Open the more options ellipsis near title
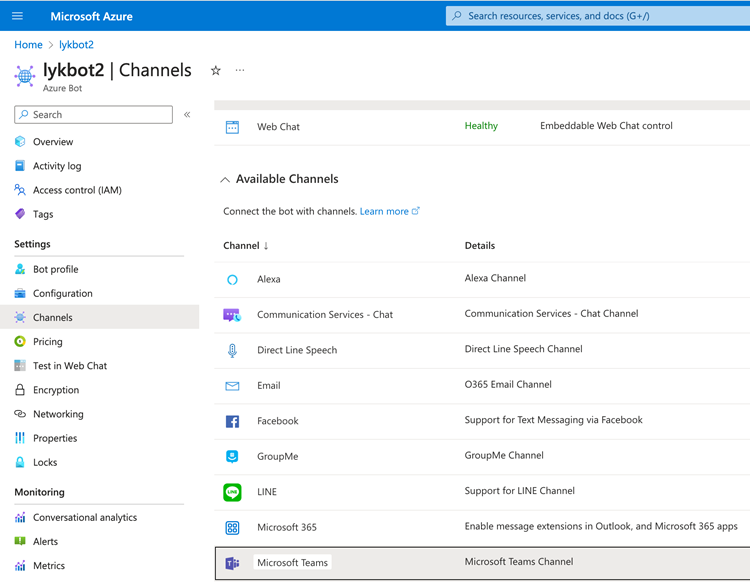The height and width of the screenshot is (583, 750). (x=240, y=71)
